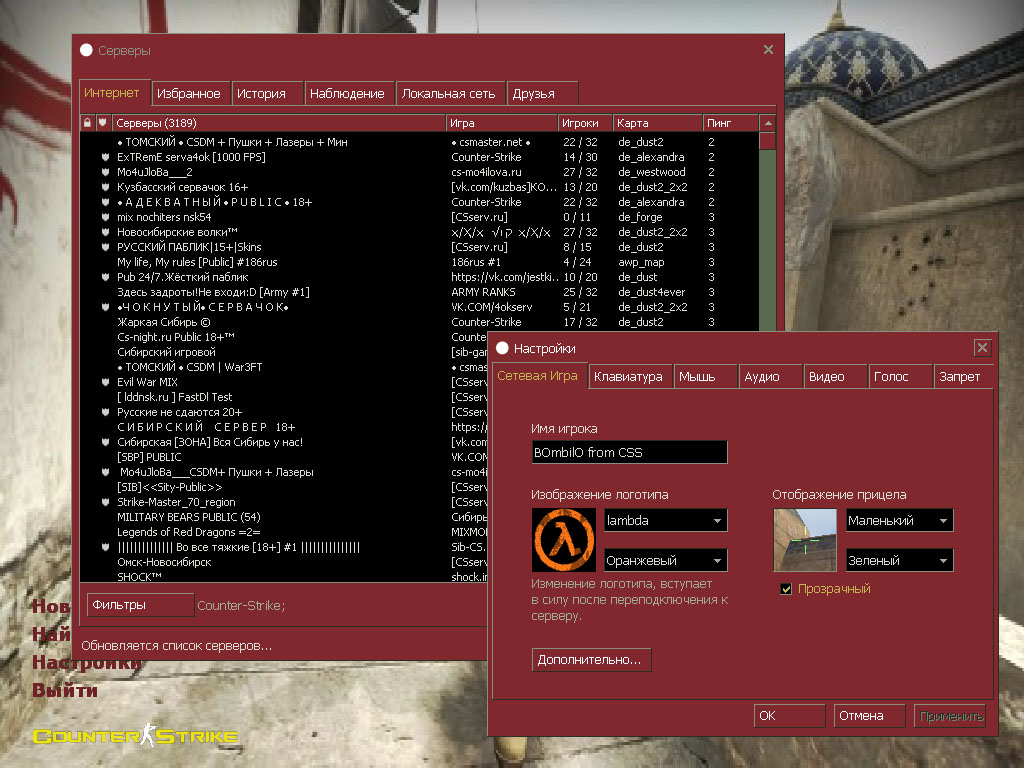Click shield icon beside Русские не сдаются 20+
This screenshot has width=1024, height=768.
104,413
